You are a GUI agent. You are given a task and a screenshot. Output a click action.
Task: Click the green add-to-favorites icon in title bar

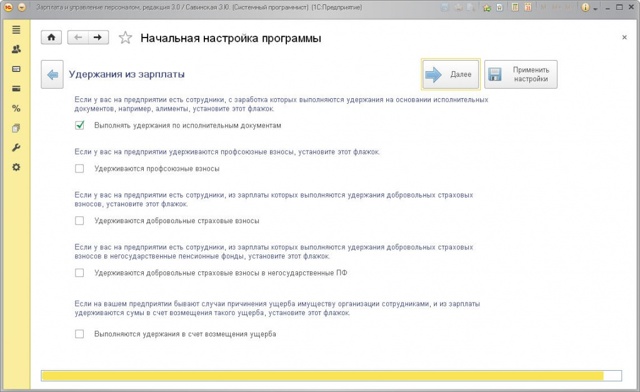tap(487, 7)
